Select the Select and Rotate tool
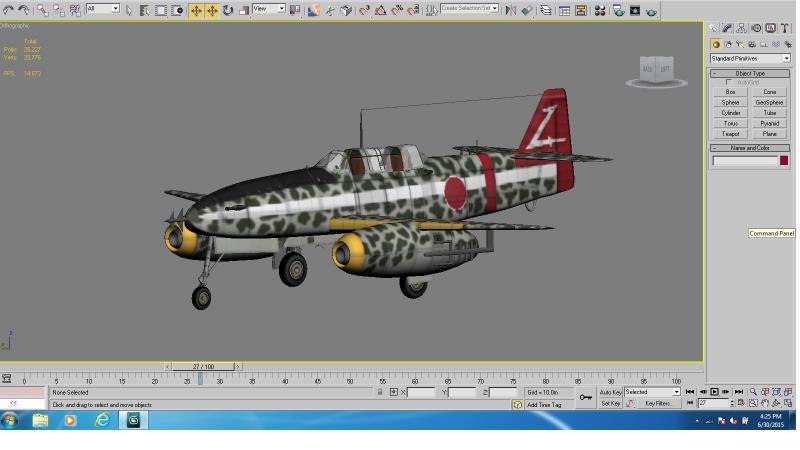Image resolution: width=800 pixels, height=450 pixels. click(228, 10)
